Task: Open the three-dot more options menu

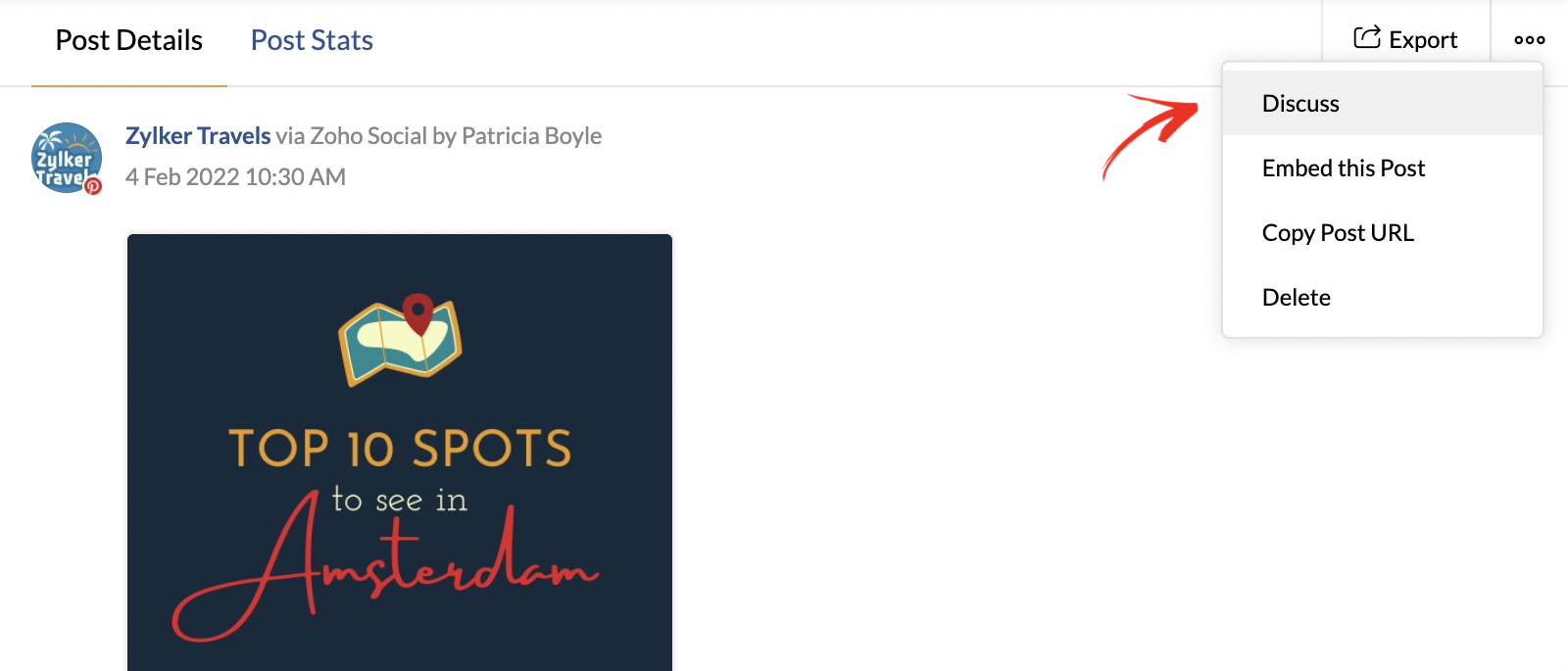Action: [x=1530, y=40]
